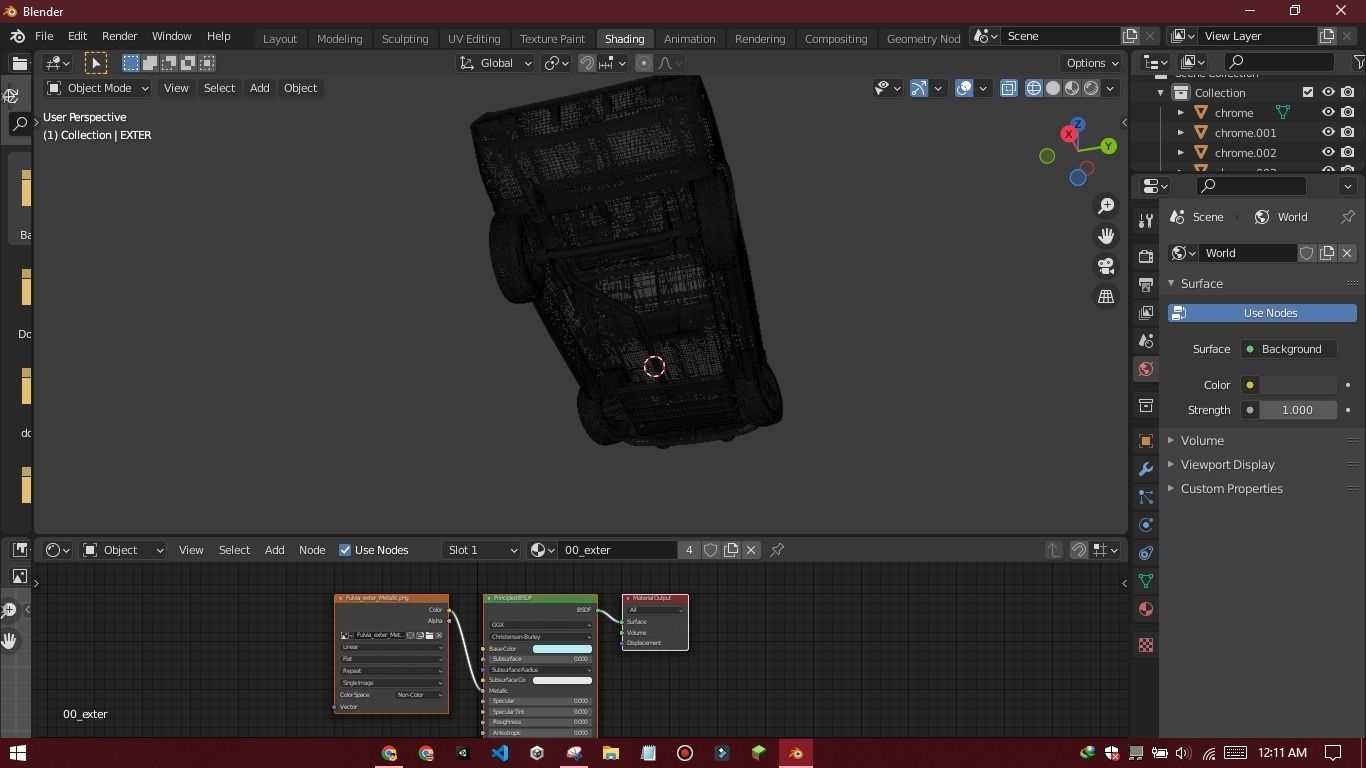
Task: Open the Output properties tab
Action: (1146, 285)
